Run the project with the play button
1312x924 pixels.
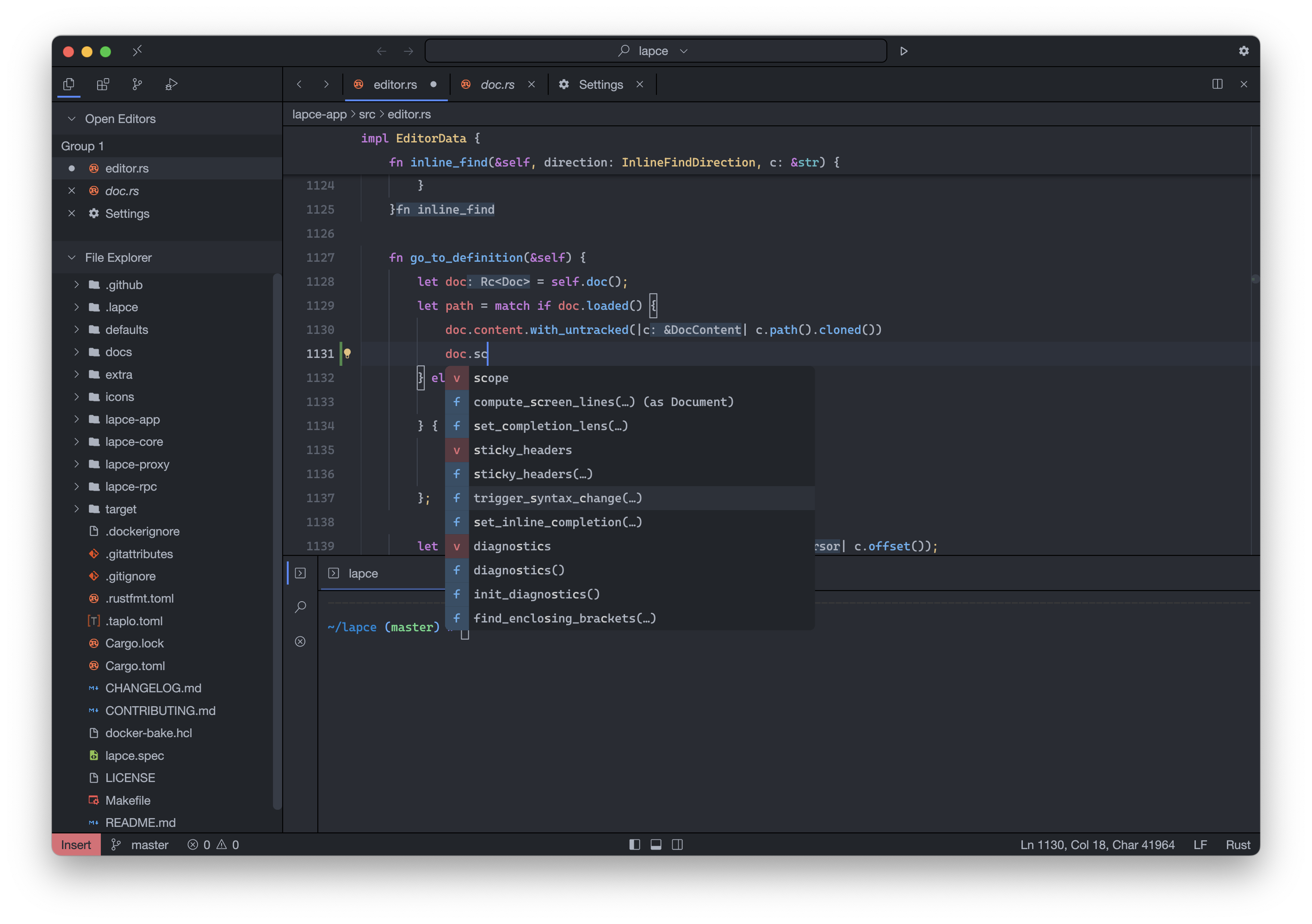pyautogui.click(x=904, y=51)
